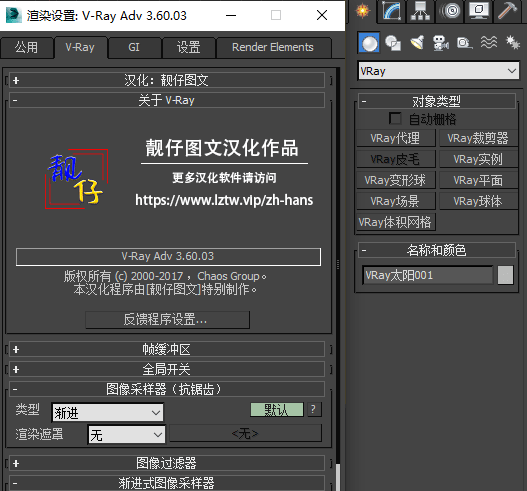The height and width of the screenshot is (491, 527).
Task: Select the Space Warps waves icon
Action: pyautogui.click(x=489, y=42)
